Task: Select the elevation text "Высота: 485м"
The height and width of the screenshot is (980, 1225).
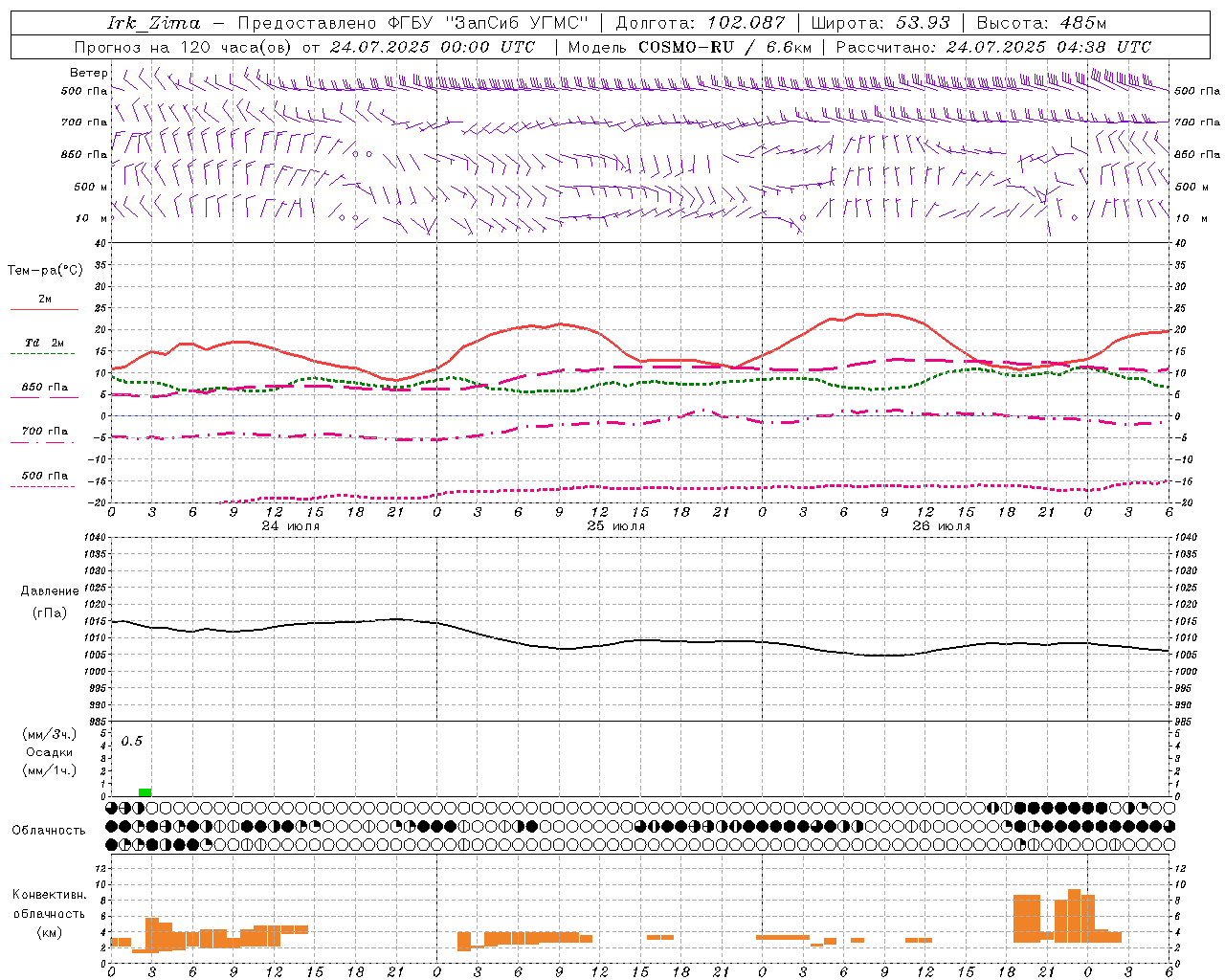Action: point(1041,23)
